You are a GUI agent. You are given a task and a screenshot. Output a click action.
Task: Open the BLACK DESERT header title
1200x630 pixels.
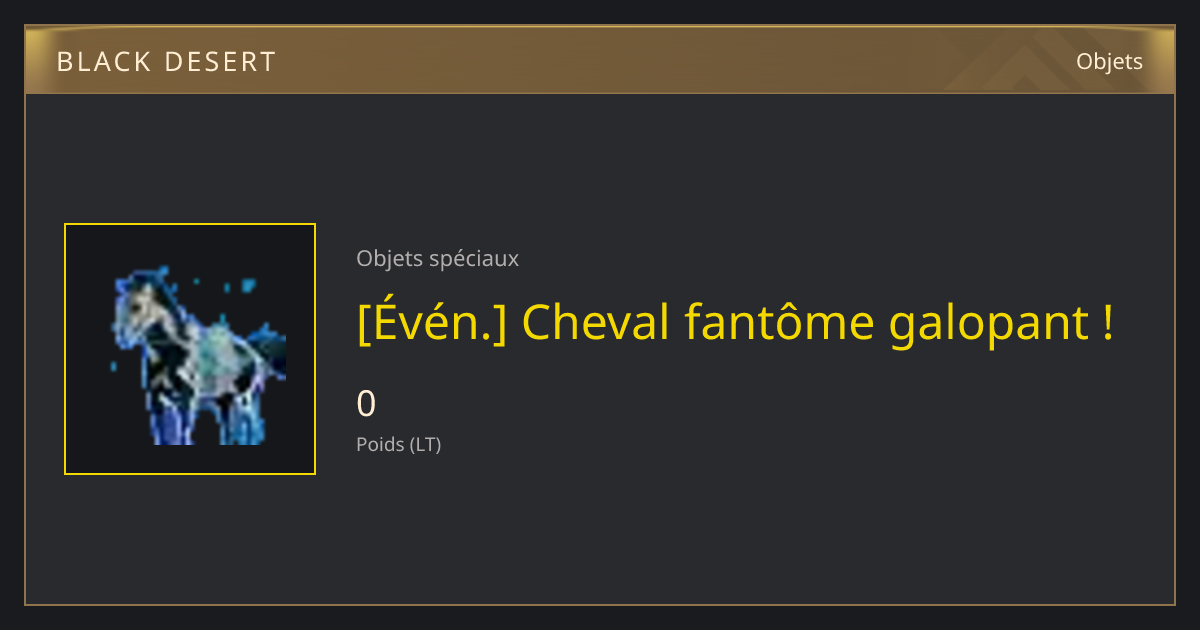pyautogui.click(x=166, y=62)
